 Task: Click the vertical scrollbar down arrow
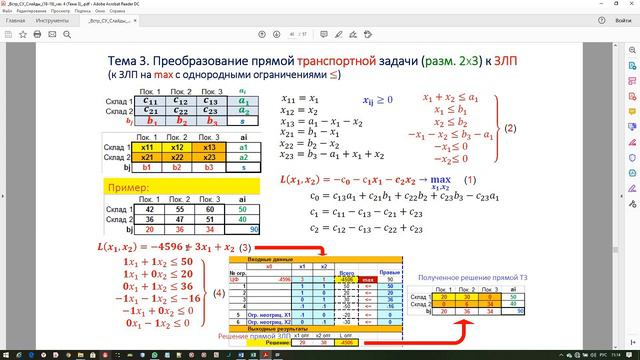click(x=616, y=347)
